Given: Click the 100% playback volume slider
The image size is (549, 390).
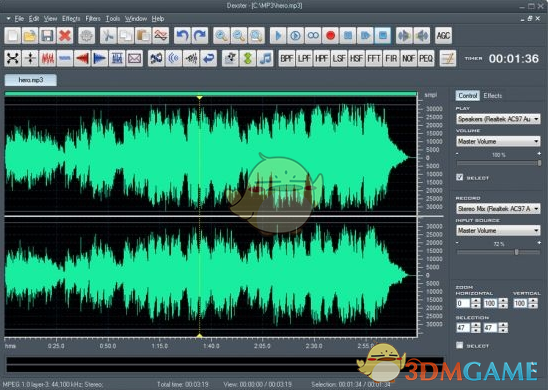Looking at the screenshot, I should click(499, 163).
